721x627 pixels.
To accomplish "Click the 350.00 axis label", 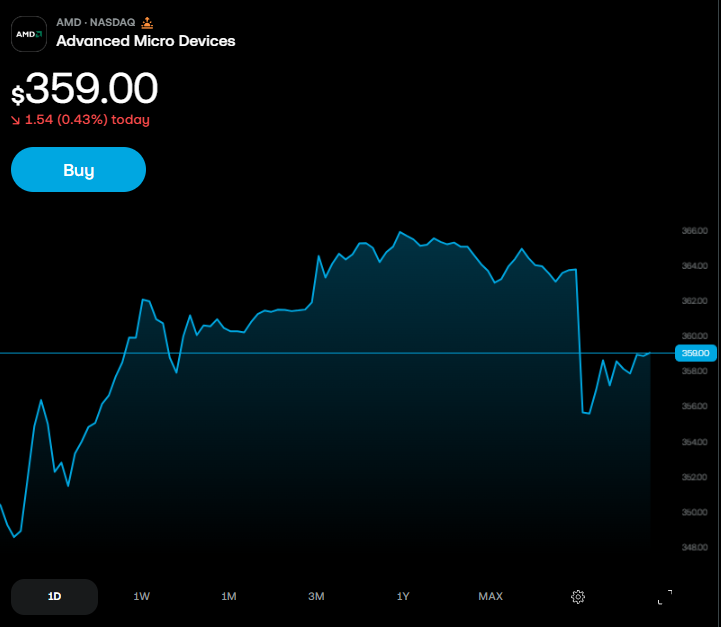I will 695,512.
